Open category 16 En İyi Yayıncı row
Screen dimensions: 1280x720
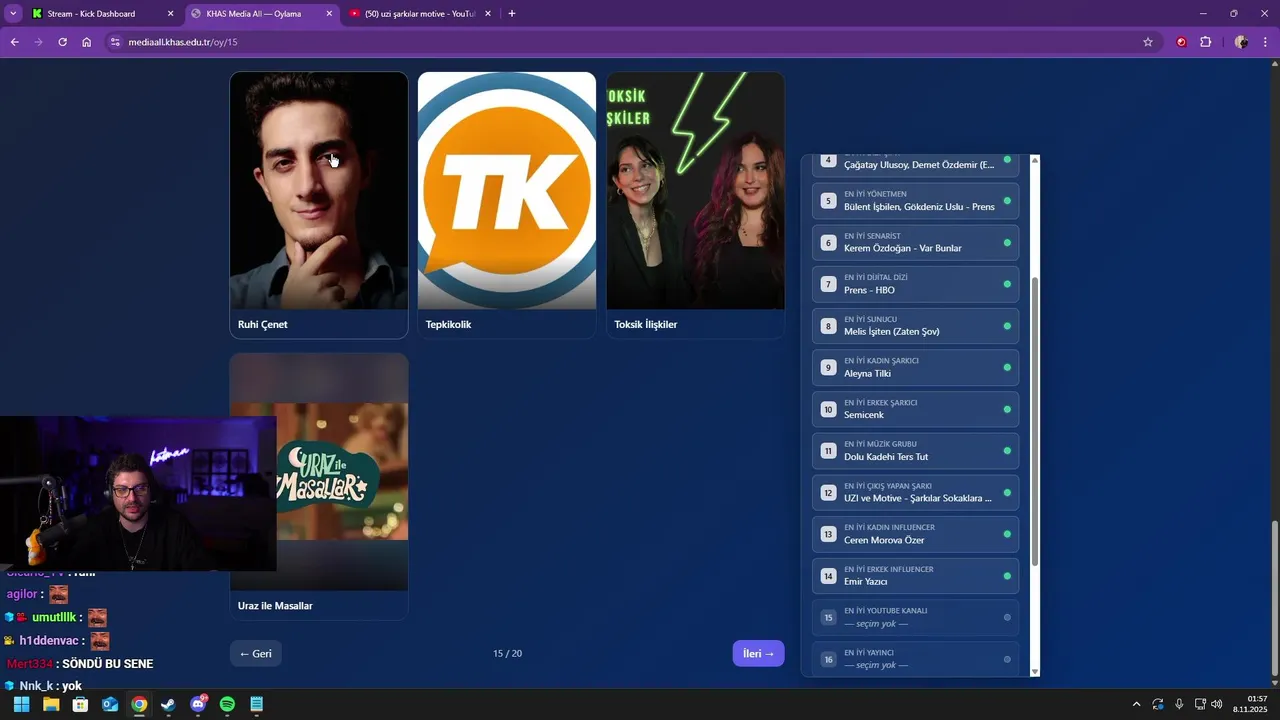point(915,659)
